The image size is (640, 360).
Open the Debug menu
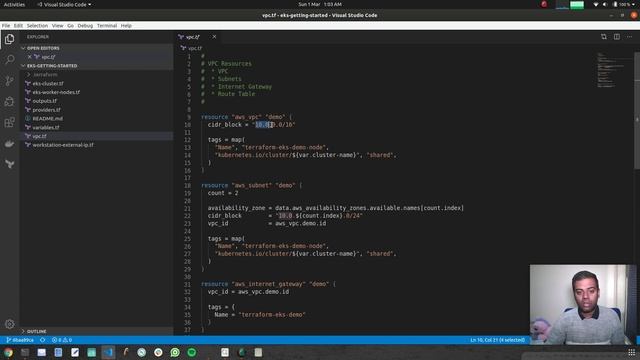pyautogui.click(x=85, y=26)
